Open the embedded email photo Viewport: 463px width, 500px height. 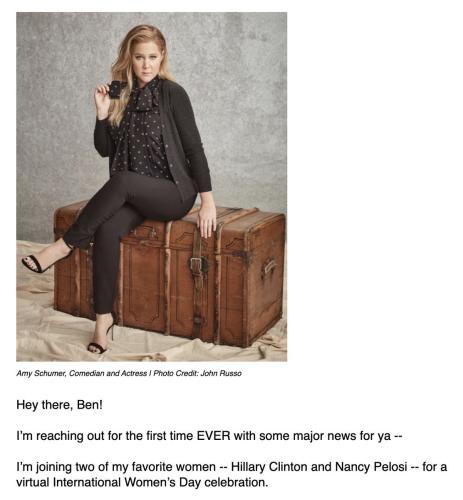pos(151,187)
